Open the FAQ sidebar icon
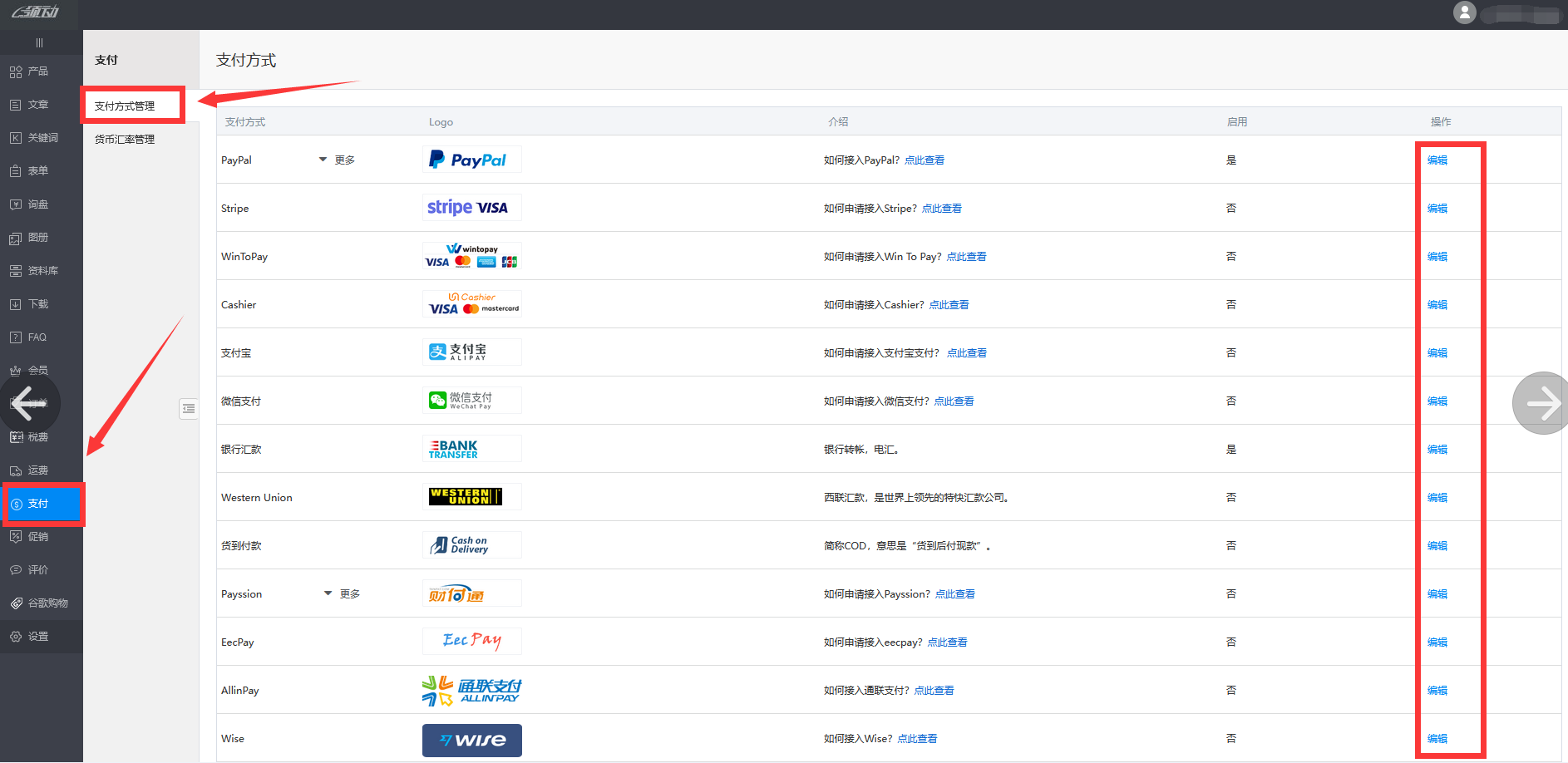 click(x=16, y=337)
